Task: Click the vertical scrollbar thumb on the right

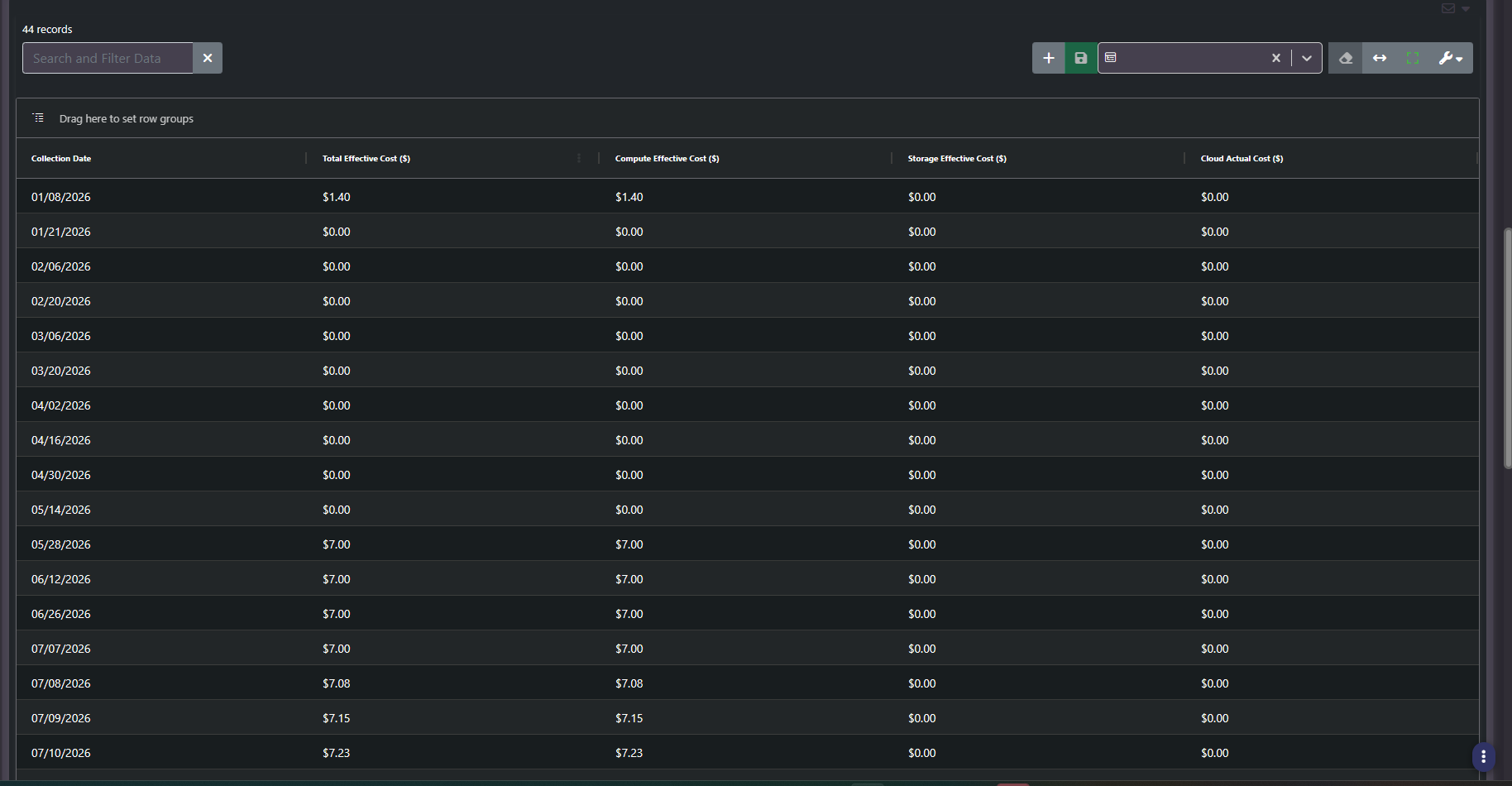Action: pos(1507,347)
